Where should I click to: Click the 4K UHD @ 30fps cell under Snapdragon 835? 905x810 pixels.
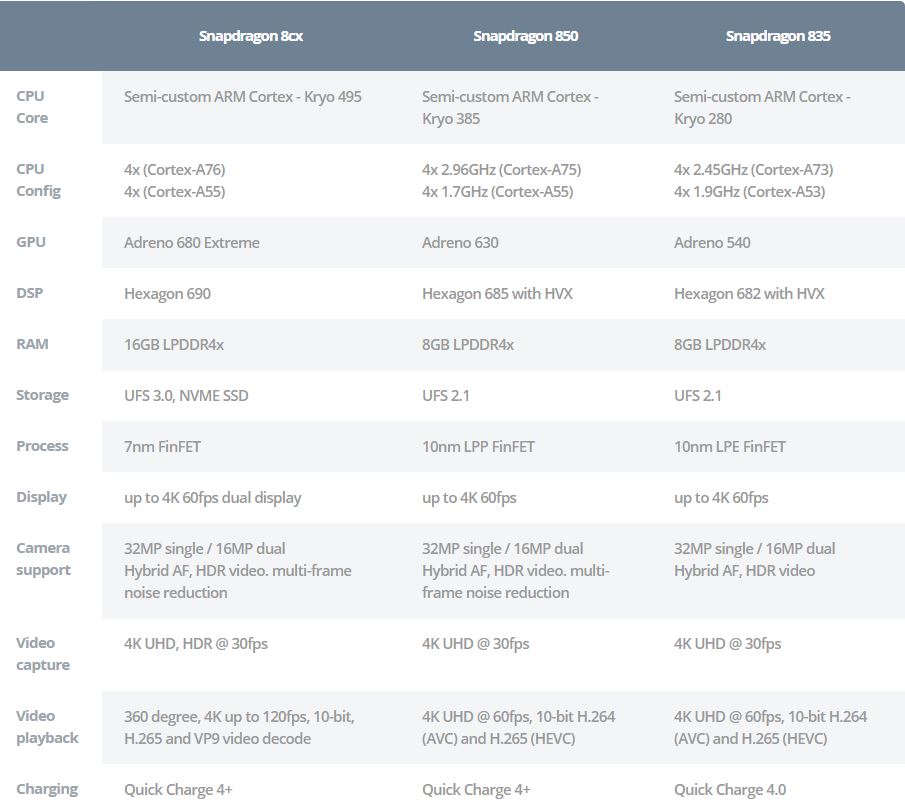[x=727, y=644]
